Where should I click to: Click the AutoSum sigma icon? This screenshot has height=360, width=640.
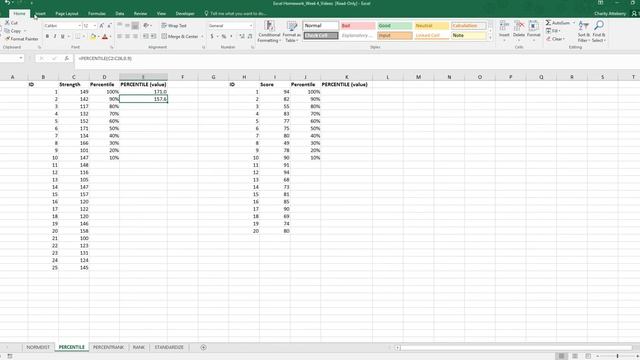click(x=548, y=23)
